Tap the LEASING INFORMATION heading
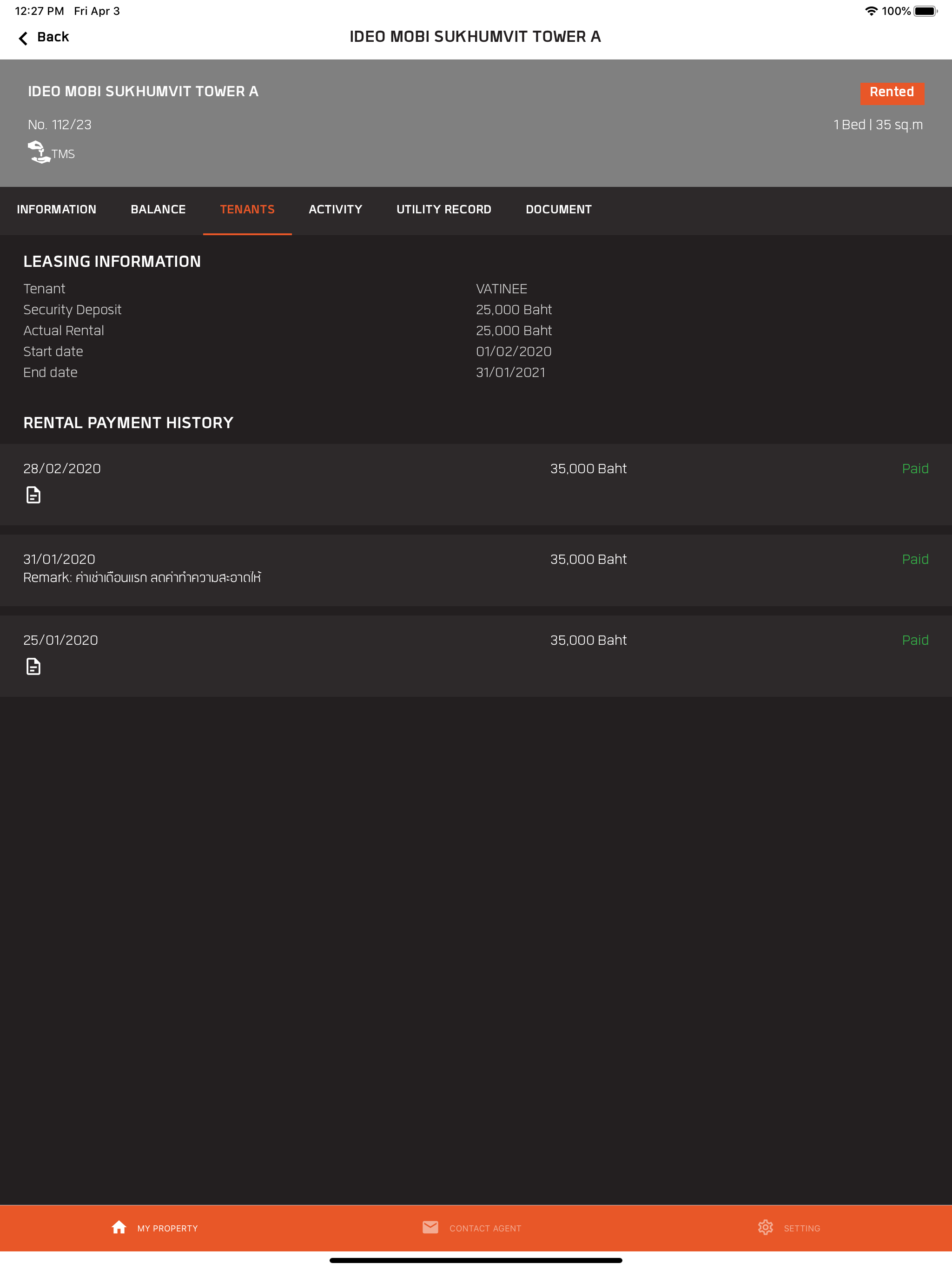The height and width of the screenshot is (1270, 952). 112,262
